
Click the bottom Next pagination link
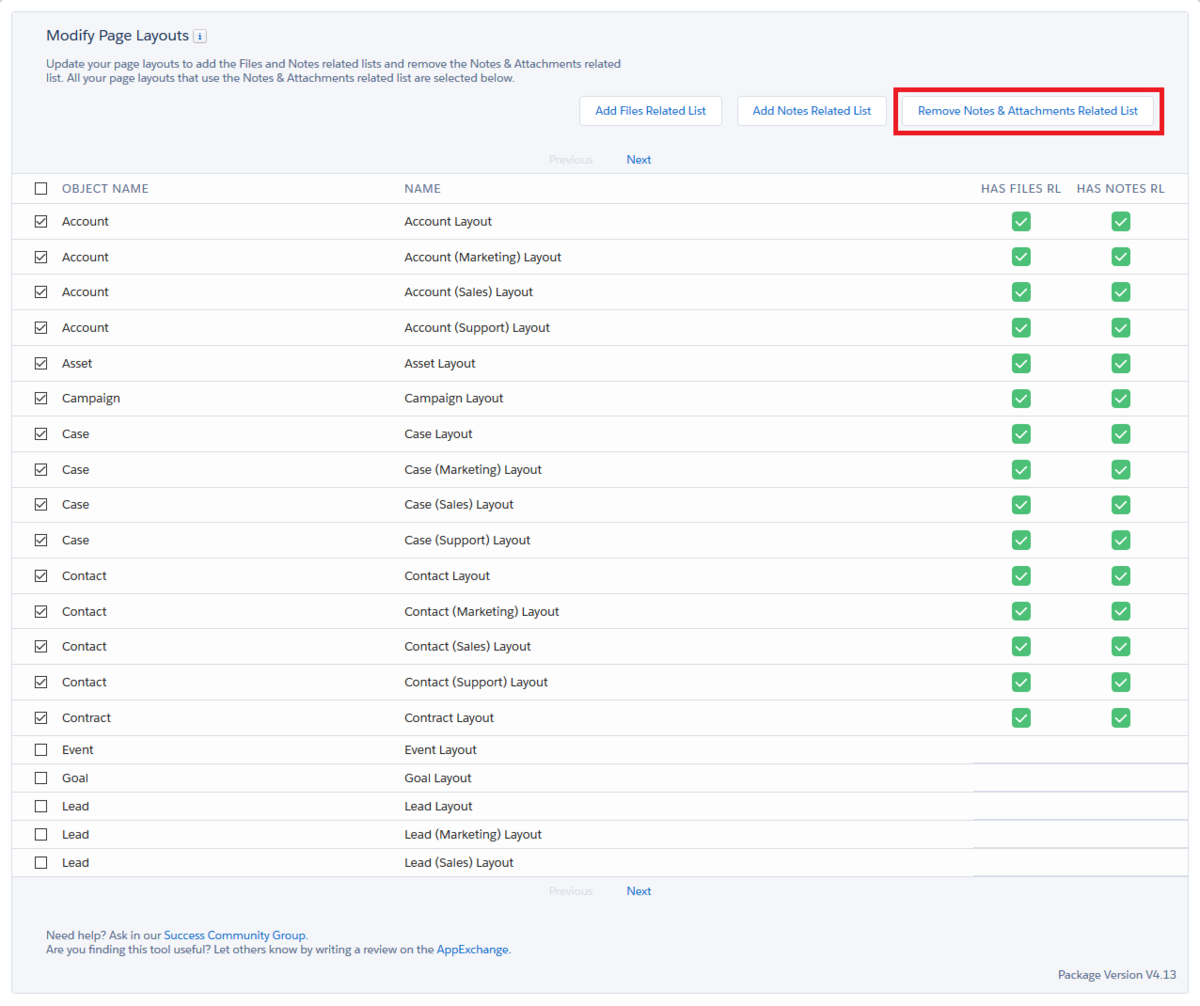(639, 891)
